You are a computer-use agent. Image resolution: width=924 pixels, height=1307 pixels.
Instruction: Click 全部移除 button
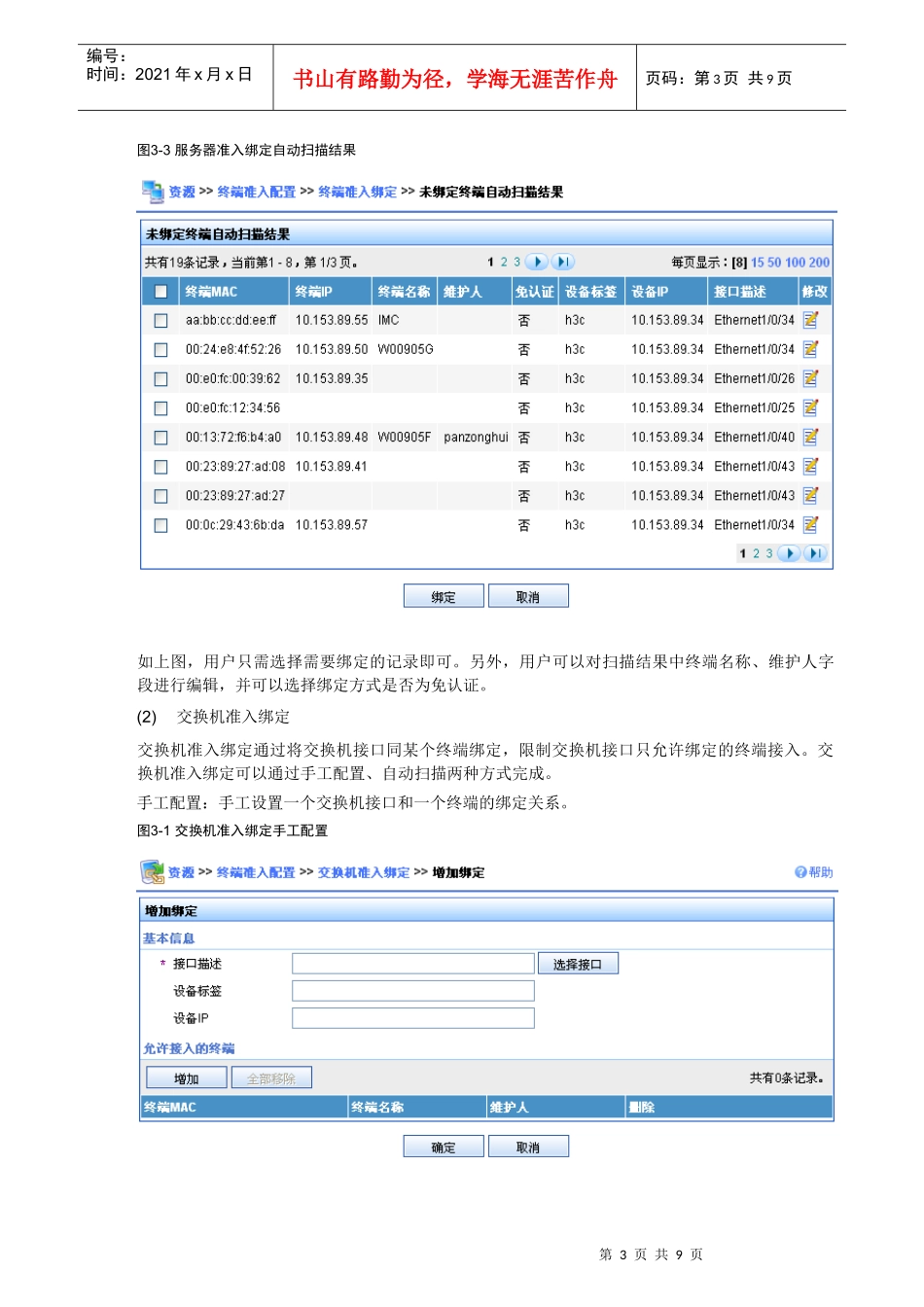point(271,1078)
